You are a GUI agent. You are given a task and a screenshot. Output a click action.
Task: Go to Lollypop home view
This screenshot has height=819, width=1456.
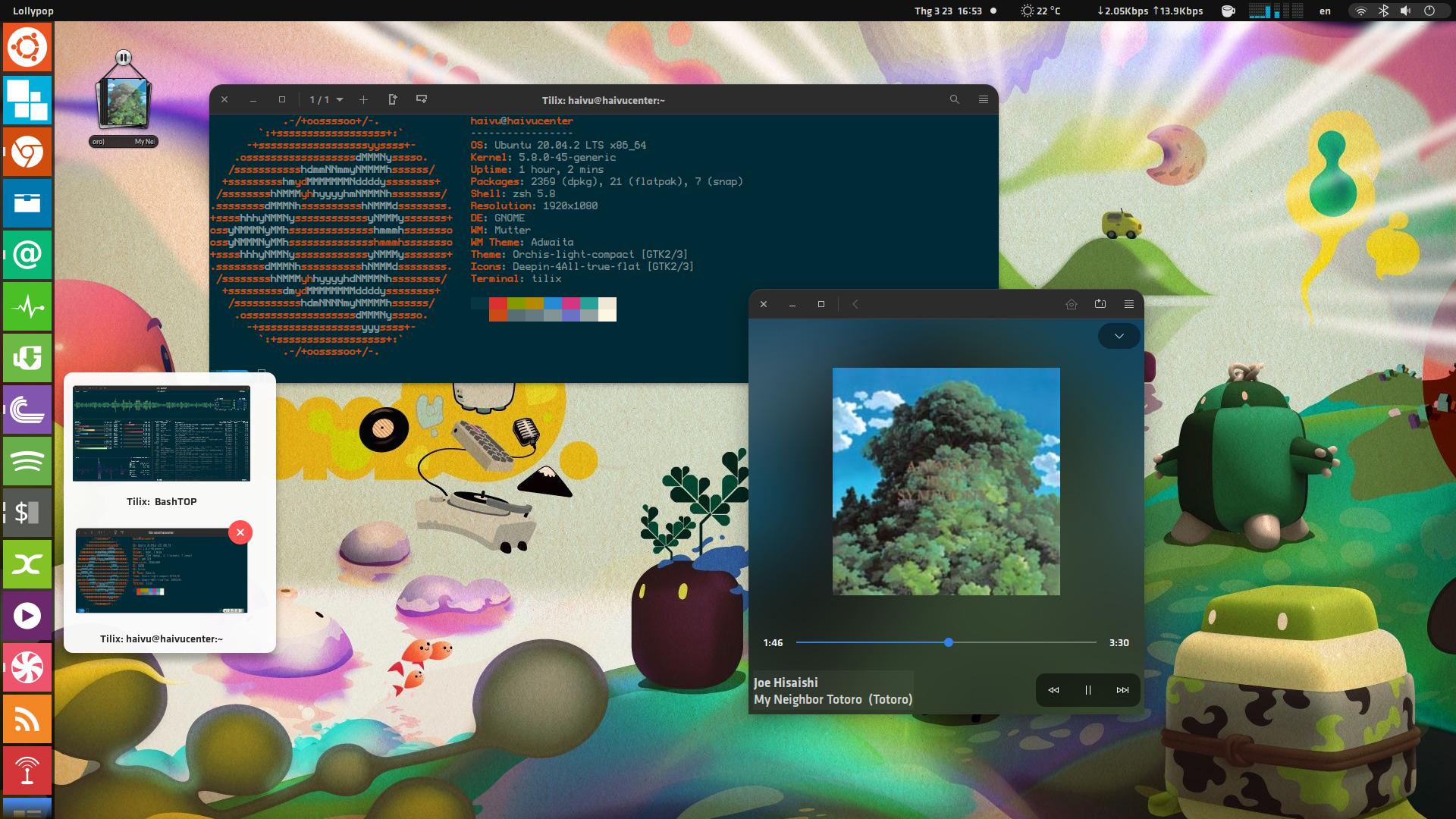coord(1072,304)
